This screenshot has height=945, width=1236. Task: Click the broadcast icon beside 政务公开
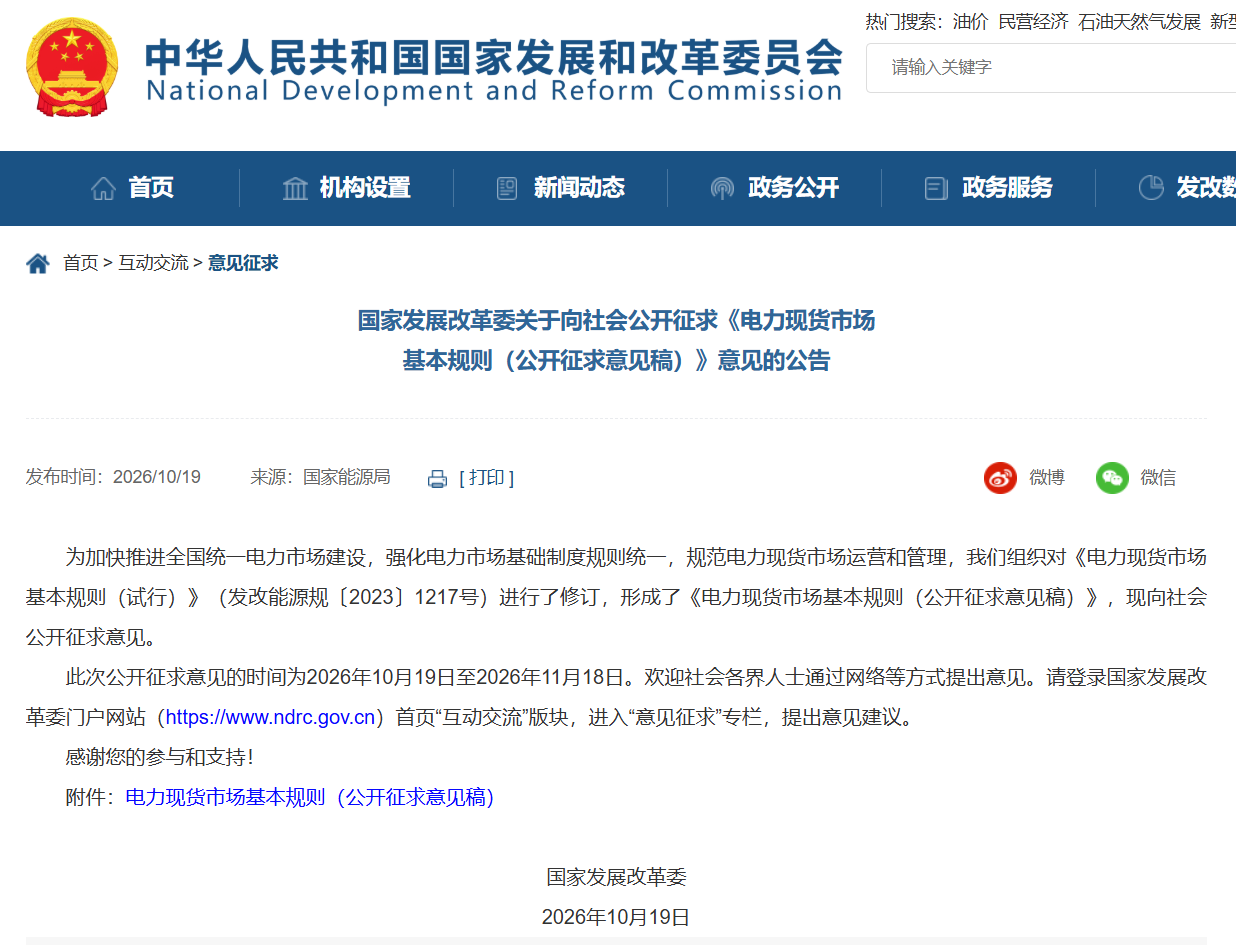tap(722, 188)
